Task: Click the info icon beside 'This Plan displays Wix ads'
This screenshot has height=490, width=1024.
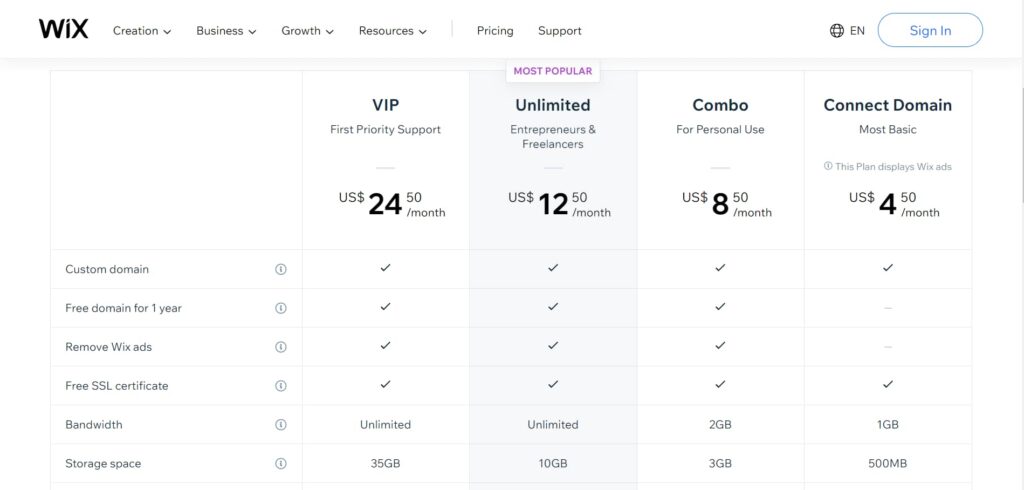Action: pyautogui.click(x=828, y=166)
